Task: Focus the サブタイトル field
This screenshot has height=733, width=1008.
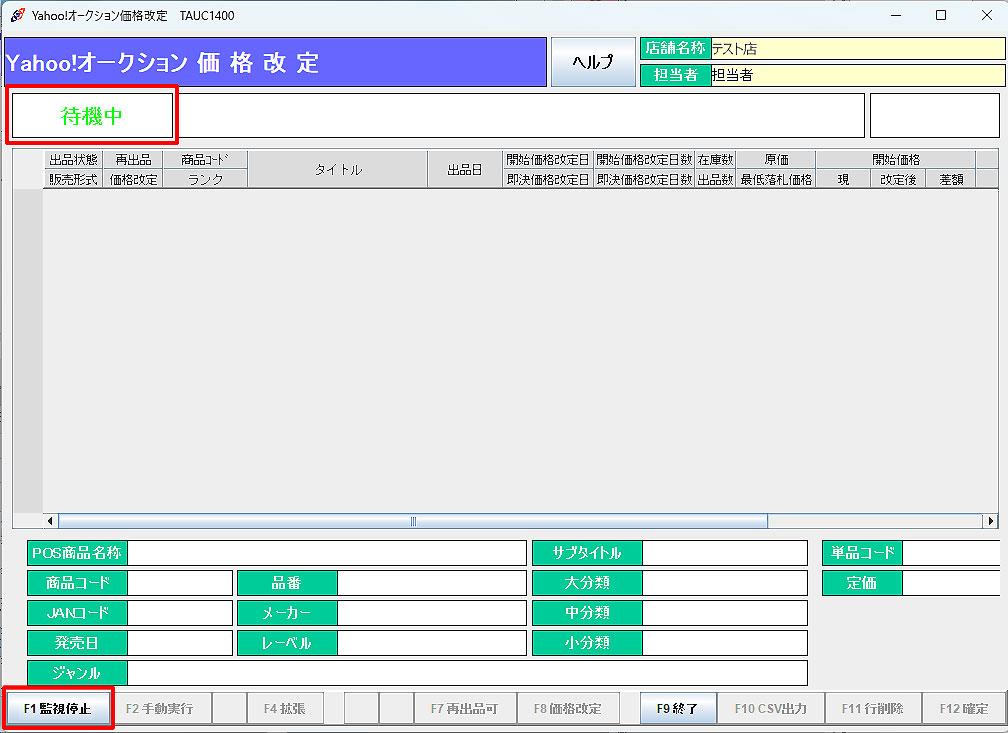Action: click(x=723, y=553)
